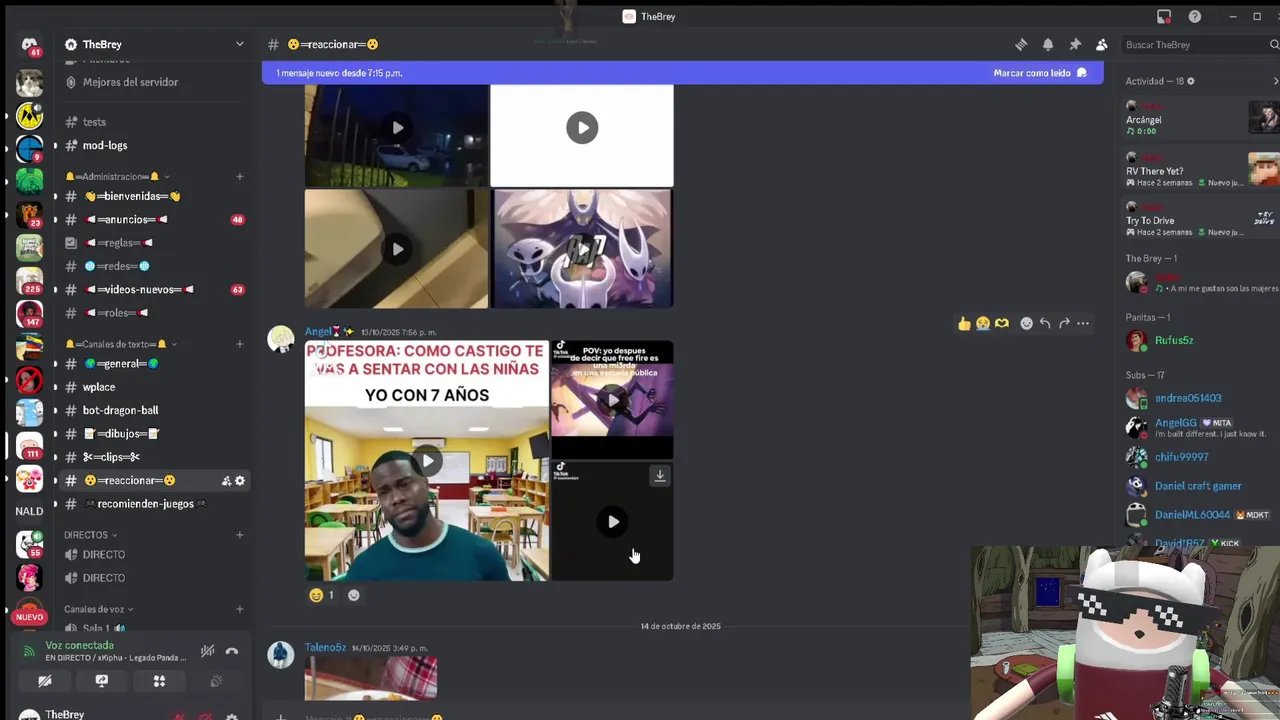
Task: Add channel to DIRECTOS category
Action: [x=239, y=535]
